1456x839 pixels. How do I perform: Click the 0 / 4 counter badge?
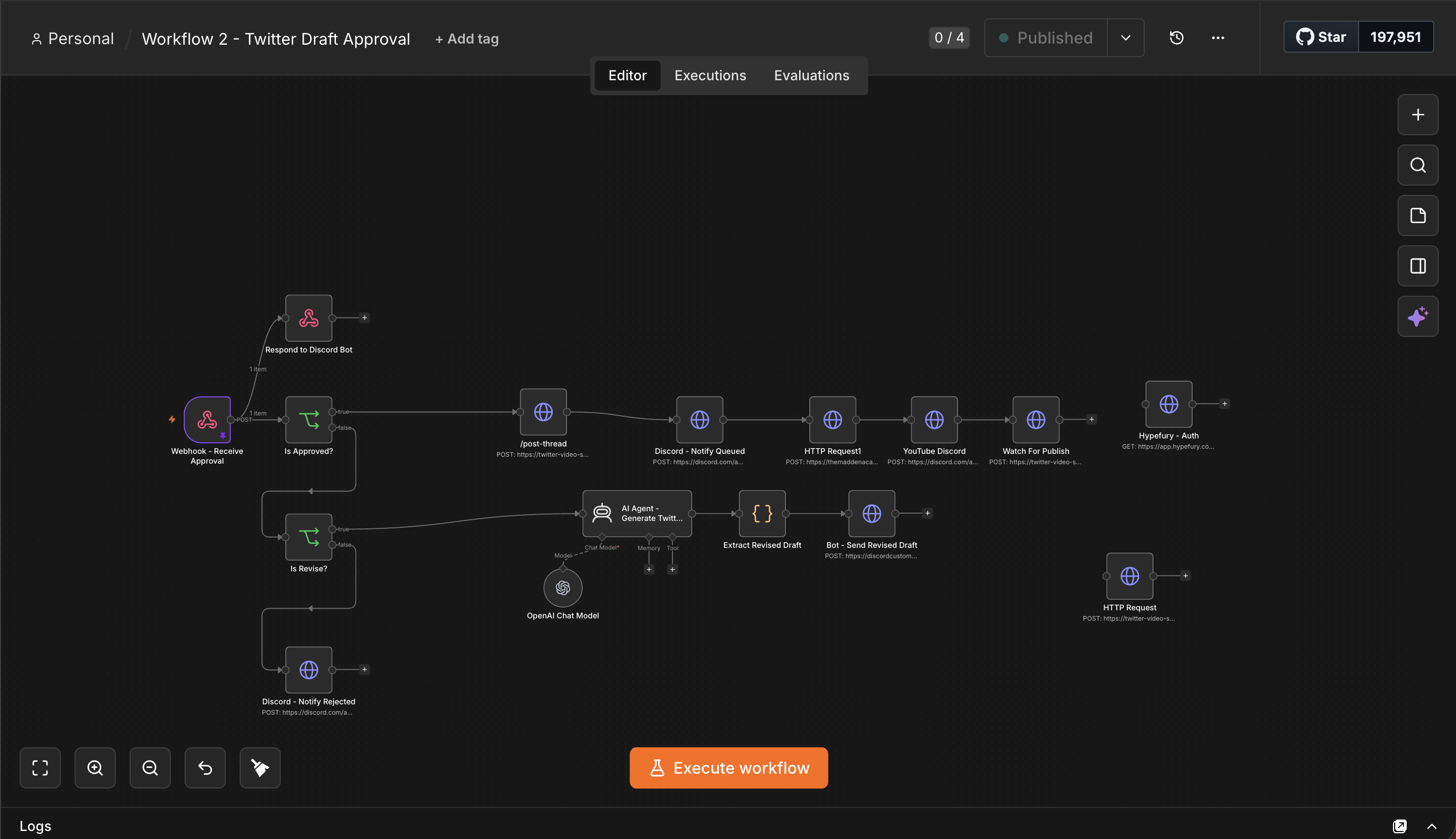(x=949, y=38)
